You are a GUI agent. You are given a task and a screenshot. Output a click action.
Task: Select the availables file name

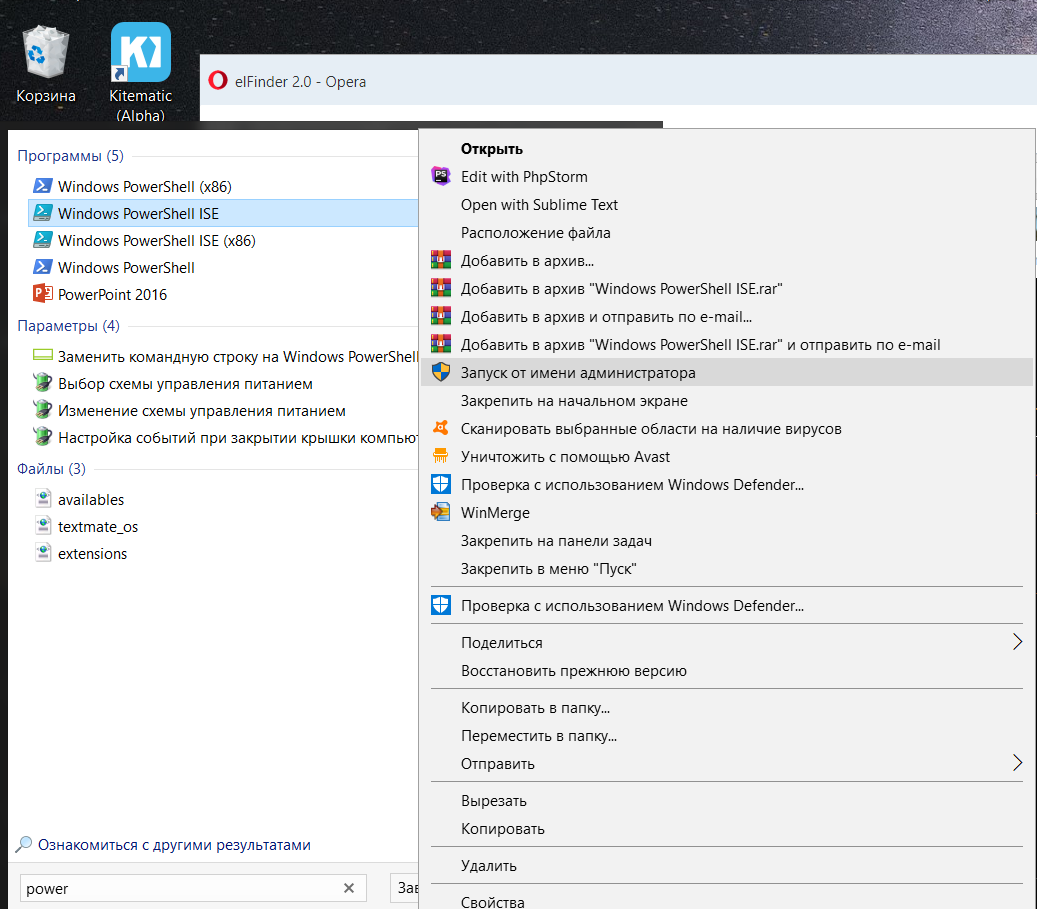coord(91,499)
